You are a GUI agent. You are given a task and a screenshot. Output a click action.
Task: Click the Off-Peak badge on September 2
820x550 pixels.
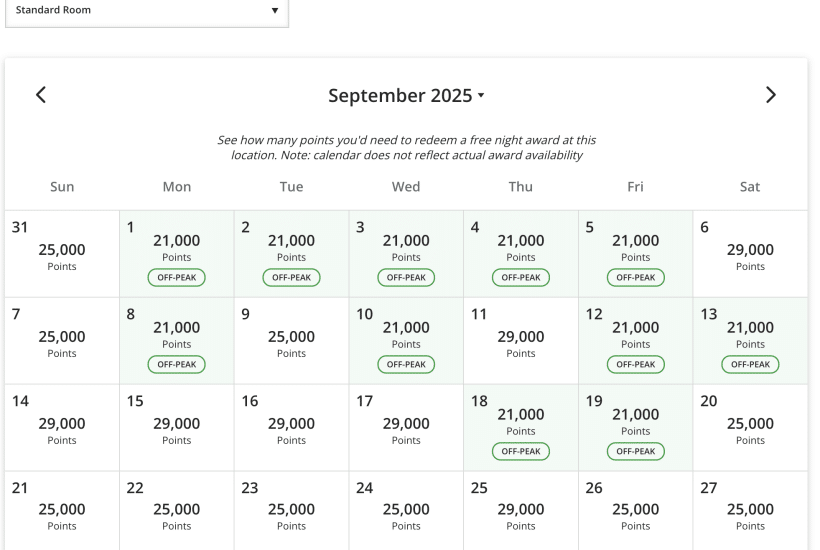291,277
